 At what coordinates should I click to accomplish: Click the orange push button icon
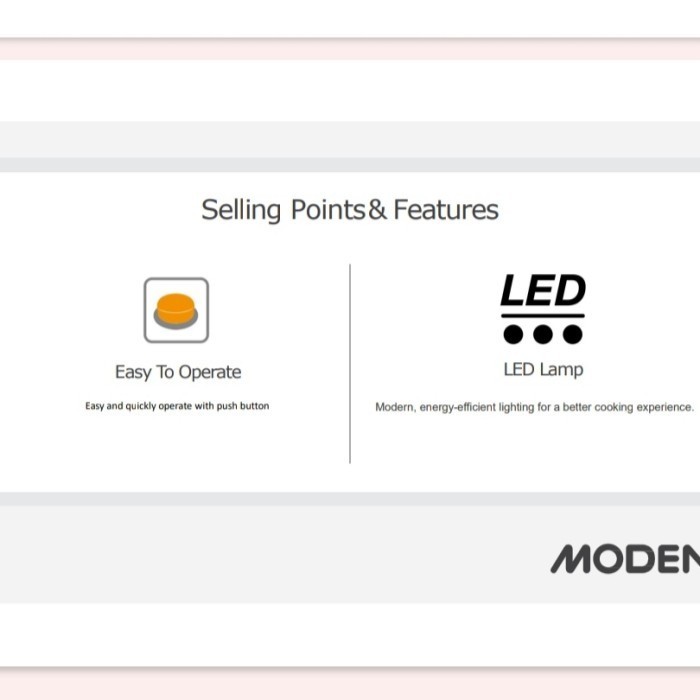point(176,309)
